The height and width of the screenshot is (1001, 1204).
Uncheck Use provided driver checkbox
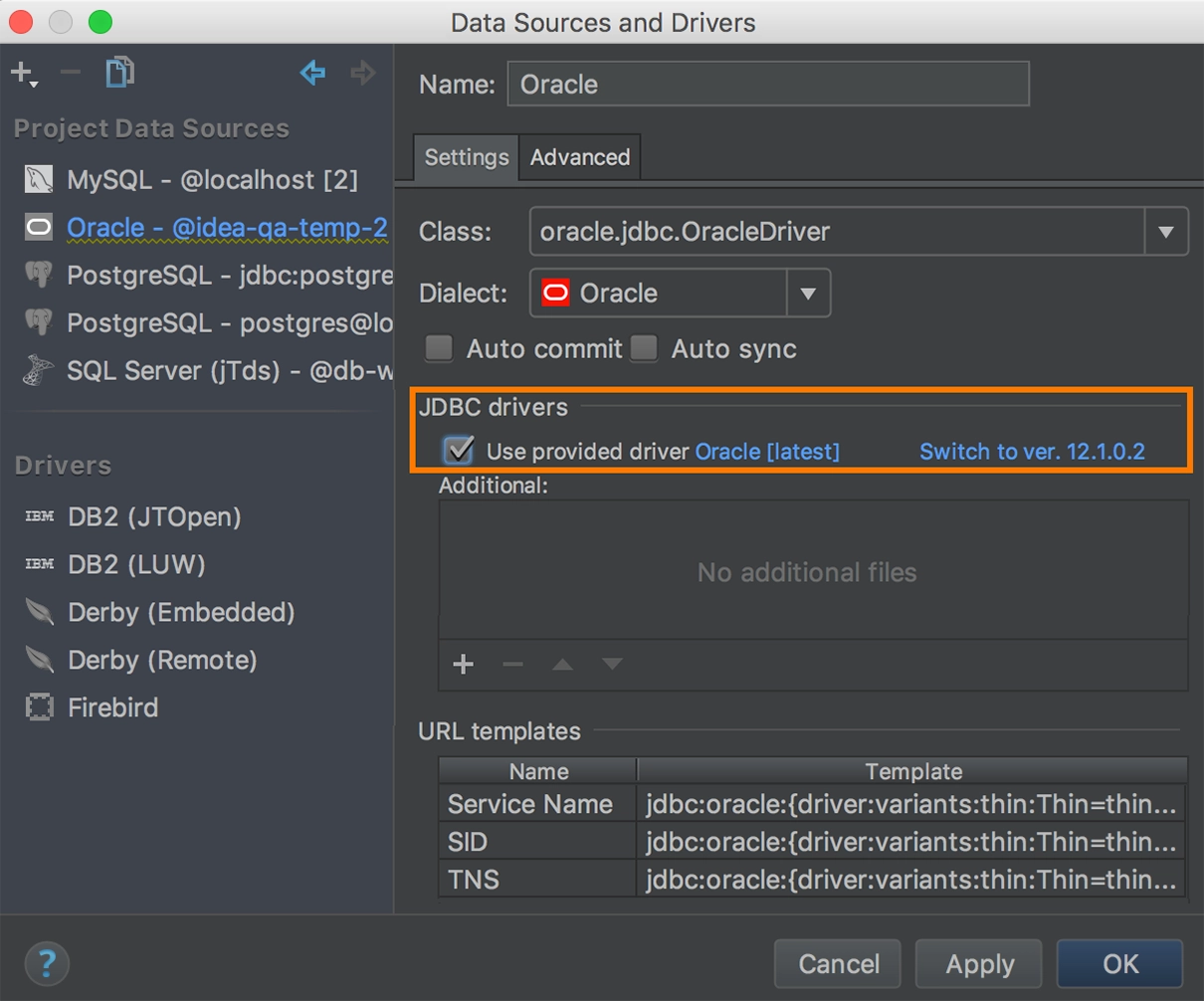[459, 451]
